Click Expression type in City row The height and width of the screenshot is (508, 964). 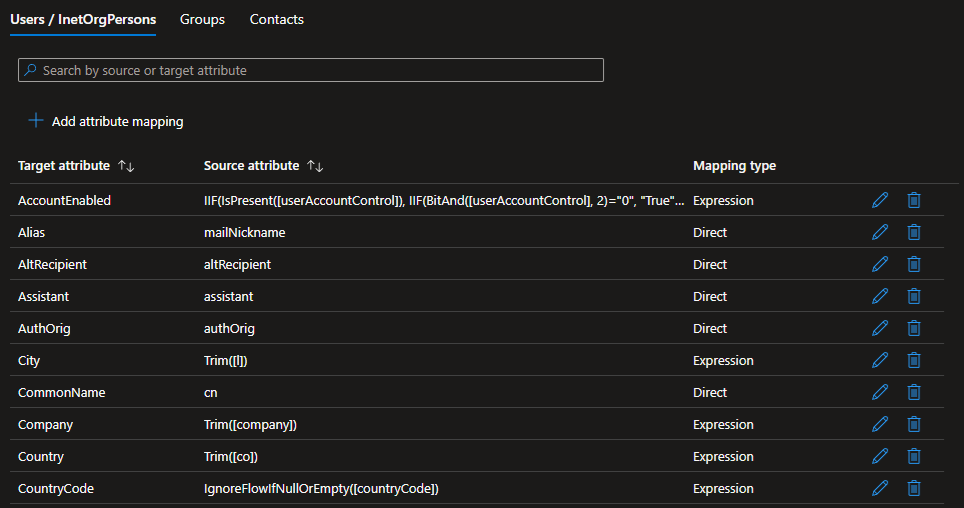pyautogui.click(x=723, y=360)
